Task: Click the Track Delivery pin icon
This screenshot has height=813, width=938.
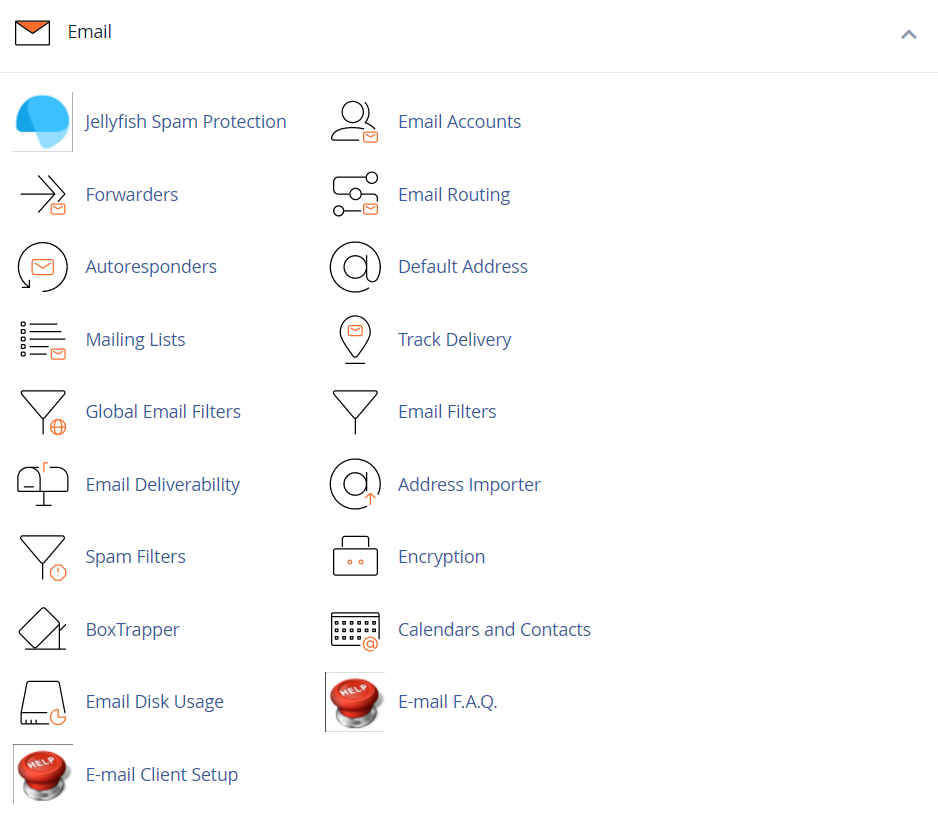Action: pos(355,340)
